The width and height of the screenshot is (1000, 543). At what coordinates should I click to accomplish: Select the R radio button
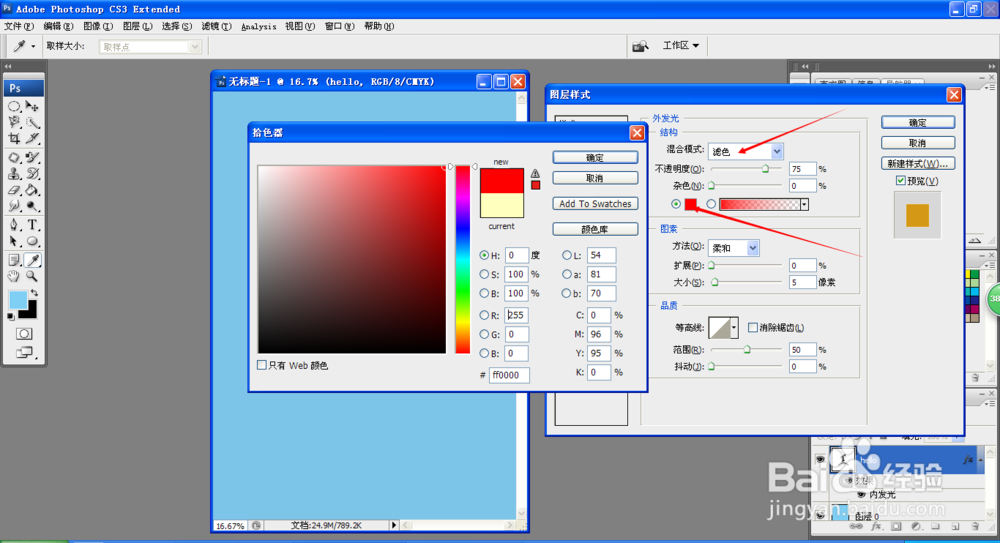click(484, 315)
